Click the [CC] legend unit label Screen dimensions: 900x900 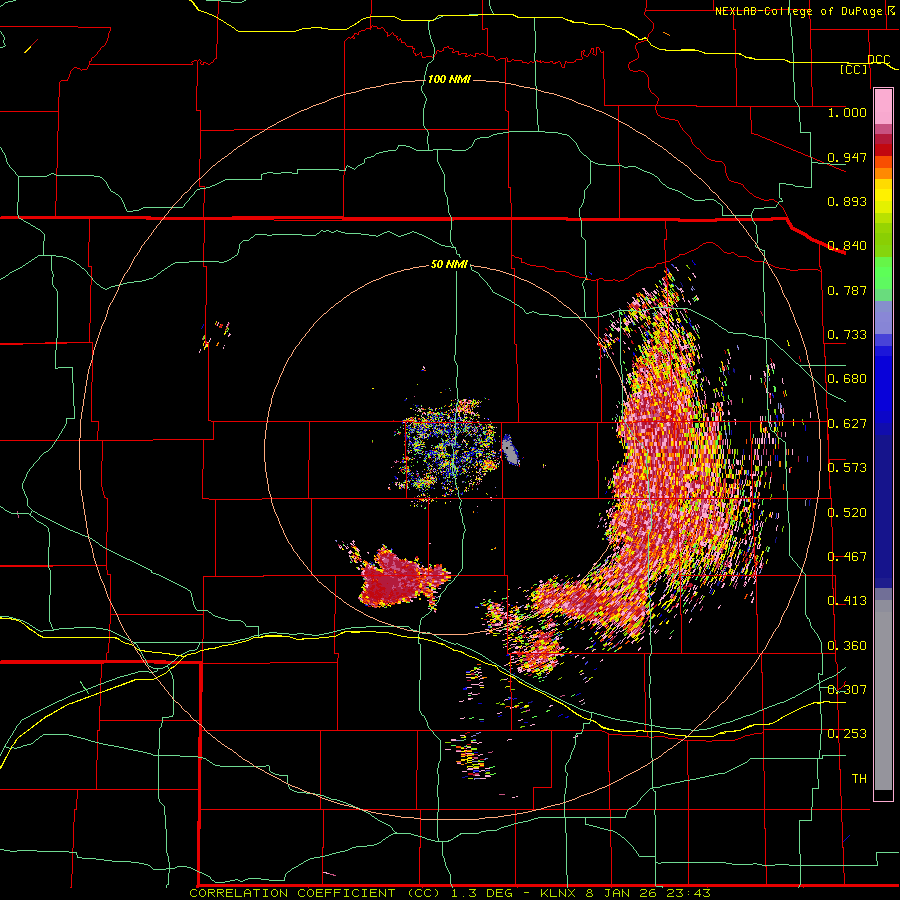(x=854, y=69)
